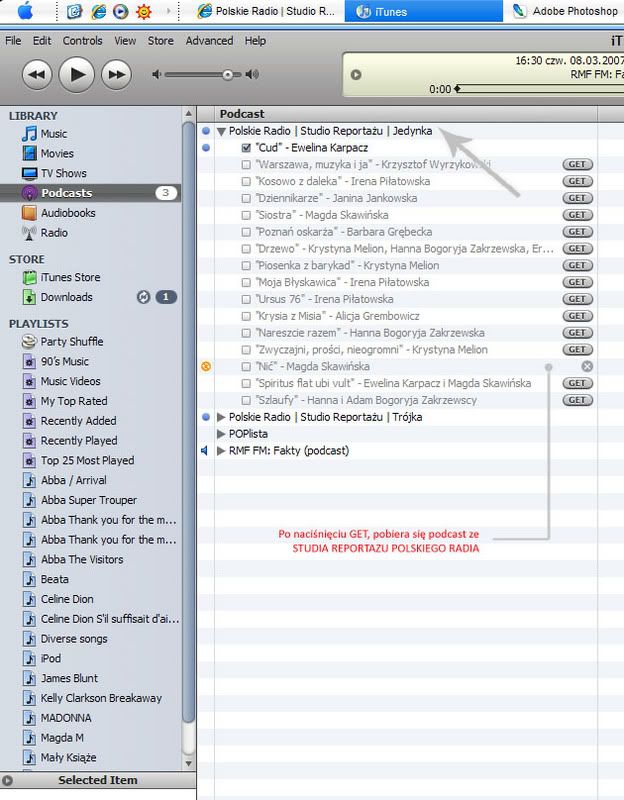Check the "Siostra" episode checkbox
The image size is (624, 800).
coord(246,215)
